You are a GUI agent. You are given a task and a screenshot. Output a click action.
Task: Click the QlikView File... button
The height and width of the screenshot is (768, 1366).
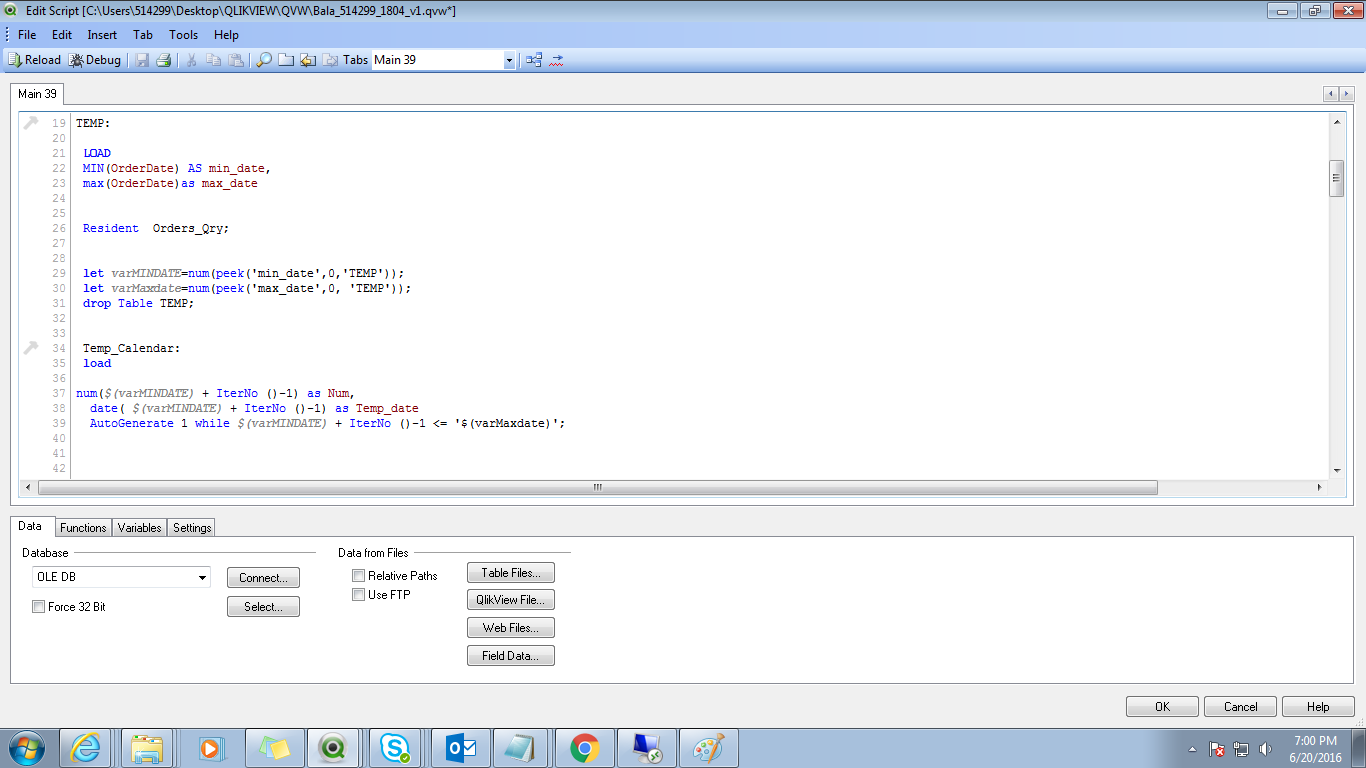coord(511,600)
